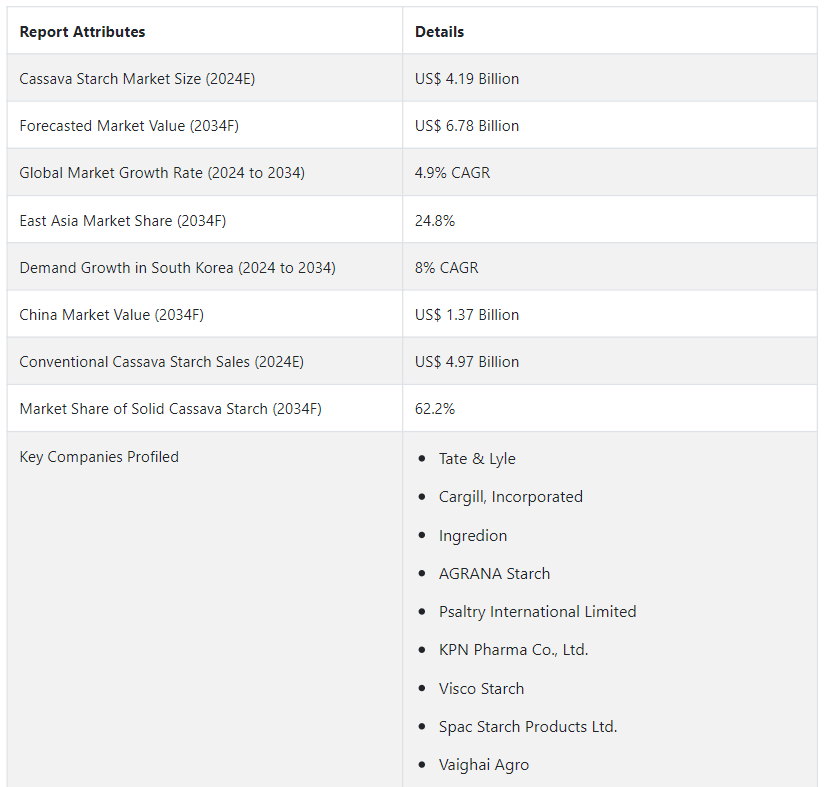The image size is (826, 787).
Task: Click 'KPN Pharma Co., Ltd.' list item
Action: pos(514,650)
